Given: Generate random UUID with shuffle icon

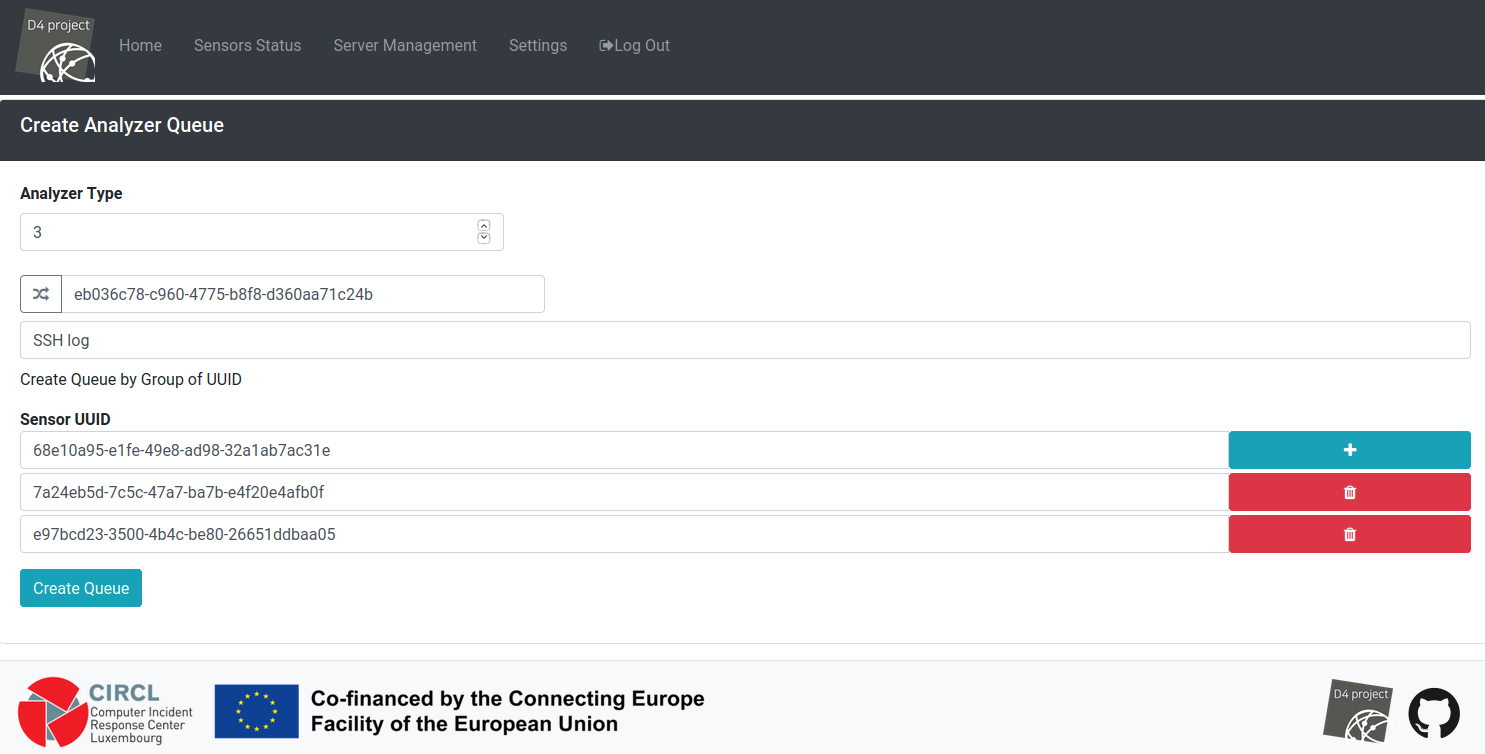Looking at the screenshot, I should 41,294.
